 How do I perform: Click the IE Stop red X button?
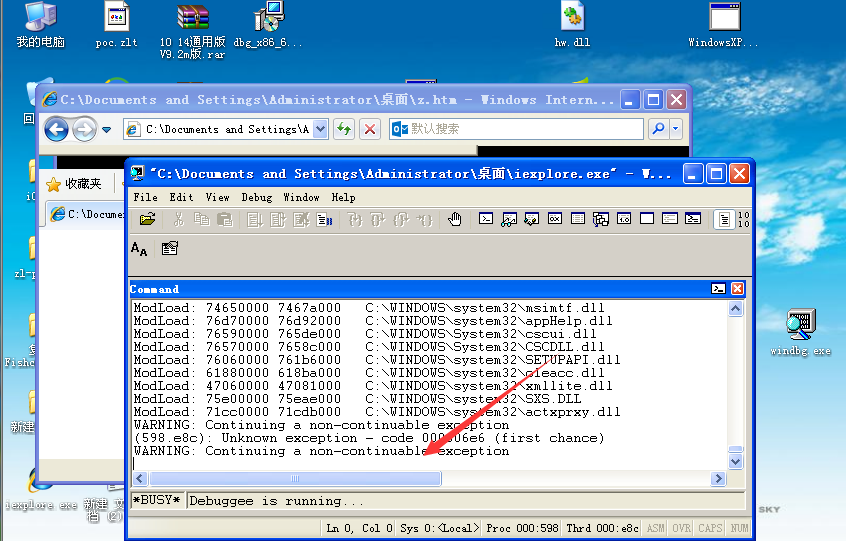pos(370,129)
